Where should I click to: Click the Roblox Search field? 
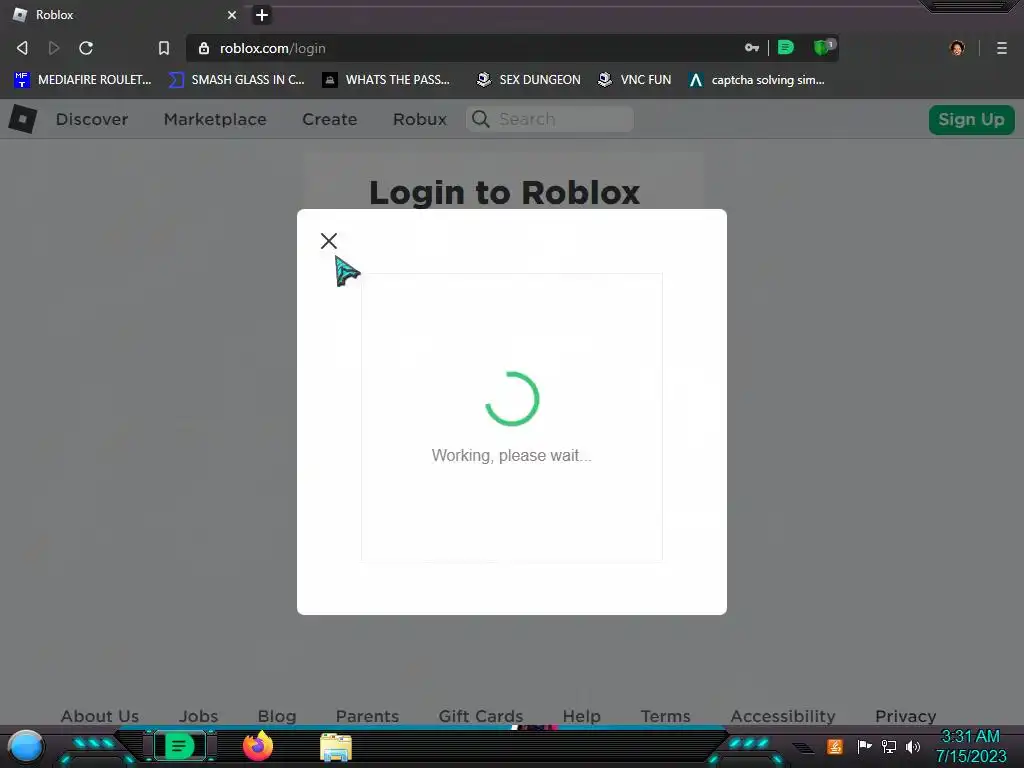pyautogui.click(x=550, y=119)
